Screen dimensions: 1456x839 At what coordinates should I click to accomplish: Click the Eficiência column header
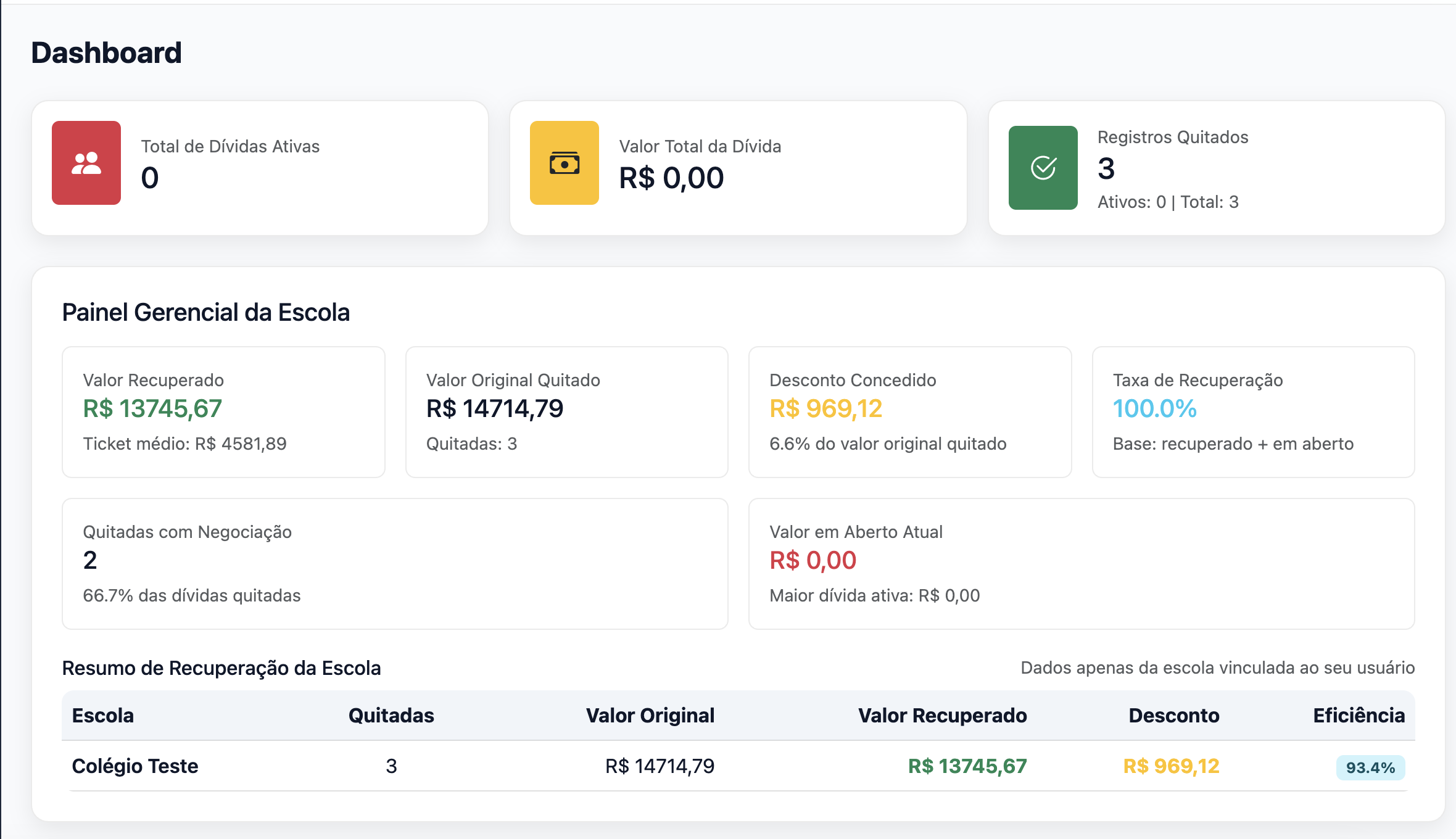point(1359,716)
